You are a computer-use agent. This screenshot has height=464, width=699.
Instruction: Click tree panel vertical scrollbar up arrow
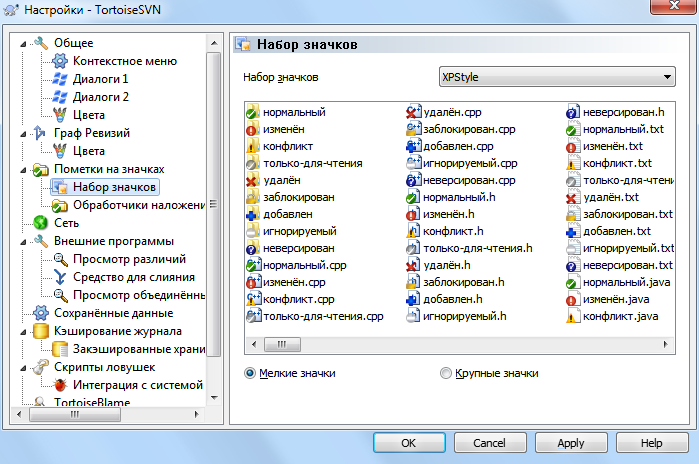[x=214, y=43]
